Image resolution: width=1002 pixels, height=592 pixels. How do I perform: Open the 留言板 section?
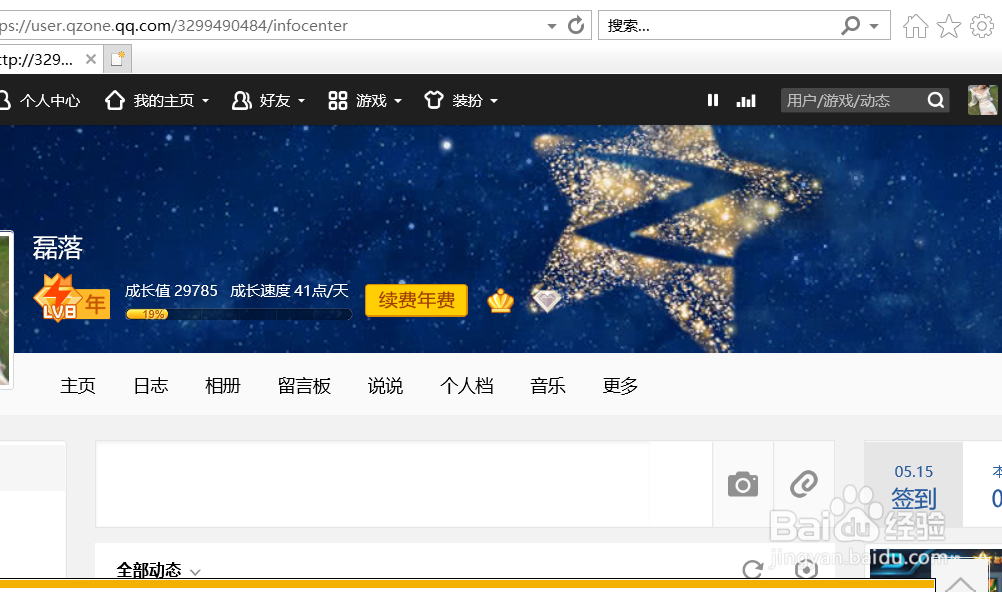pyautogui.click(x=304, y=385)
